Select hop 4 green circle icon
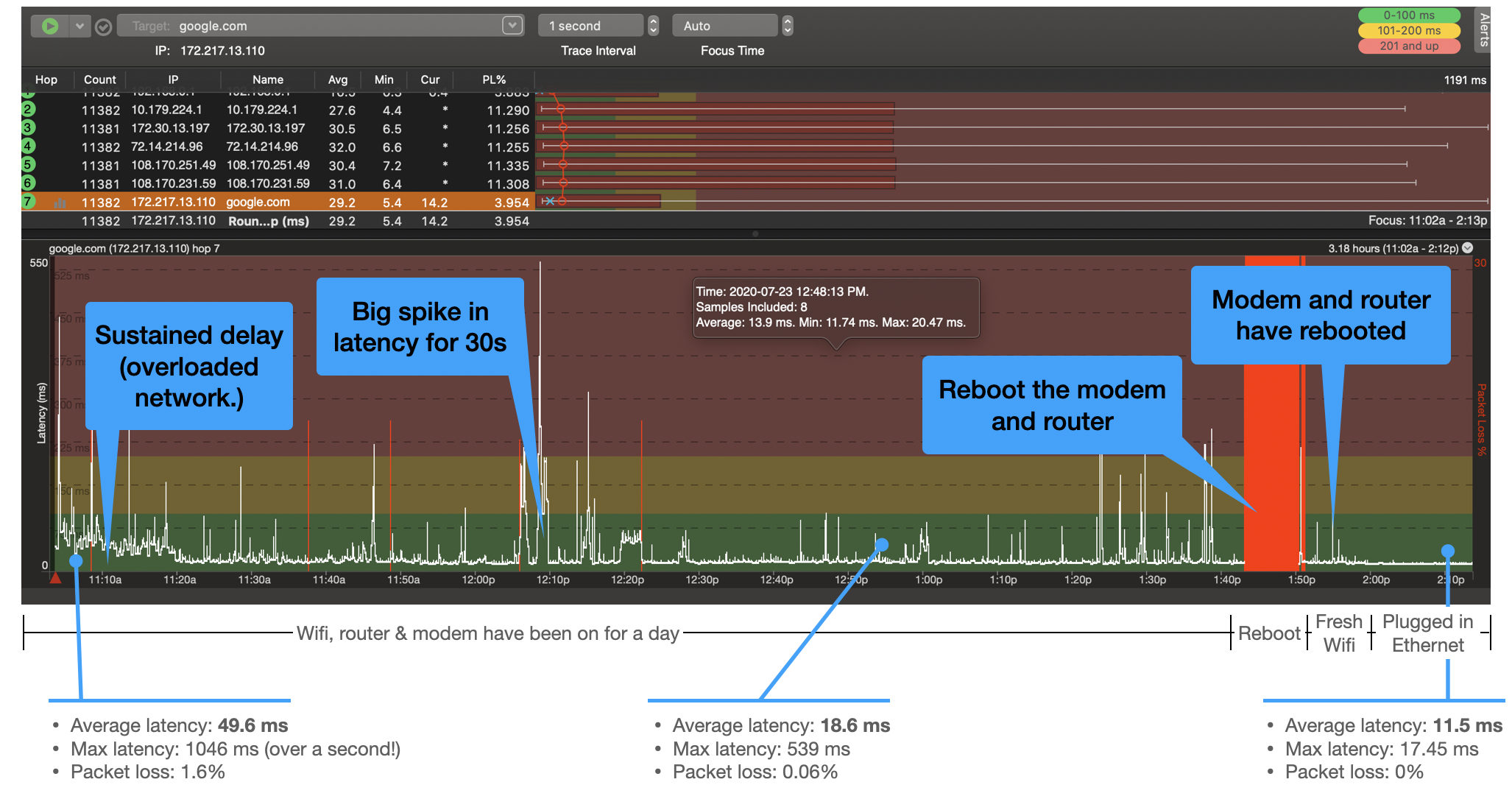This screenshot has width=1512, height=810. click(x=28, y=147)
